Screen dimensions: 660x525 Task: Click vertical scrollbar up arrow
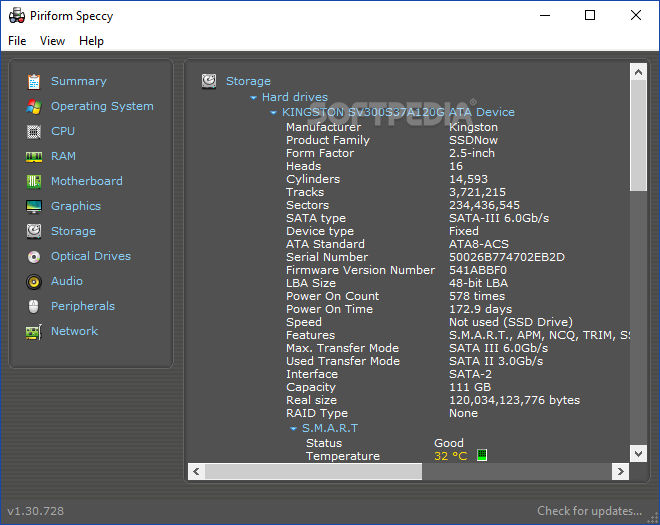(638, 72)
